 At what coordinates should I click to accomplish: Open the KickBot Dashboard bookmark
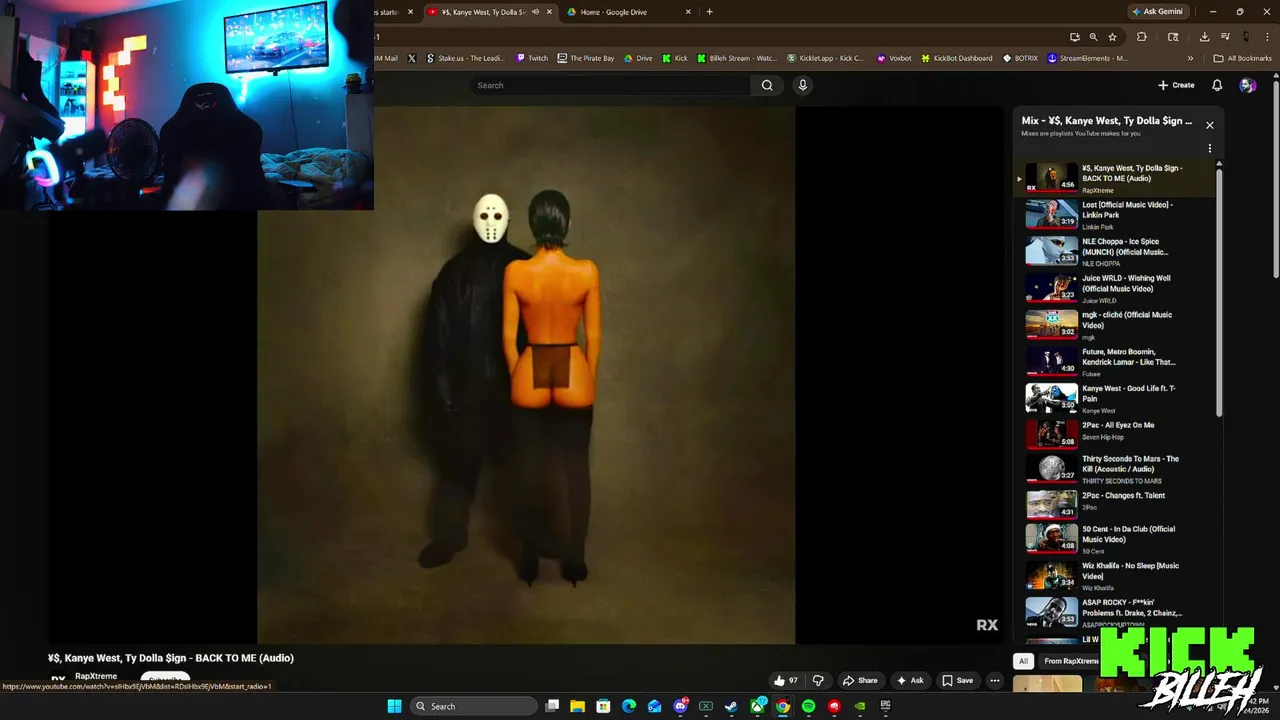(x=956, y=58)
